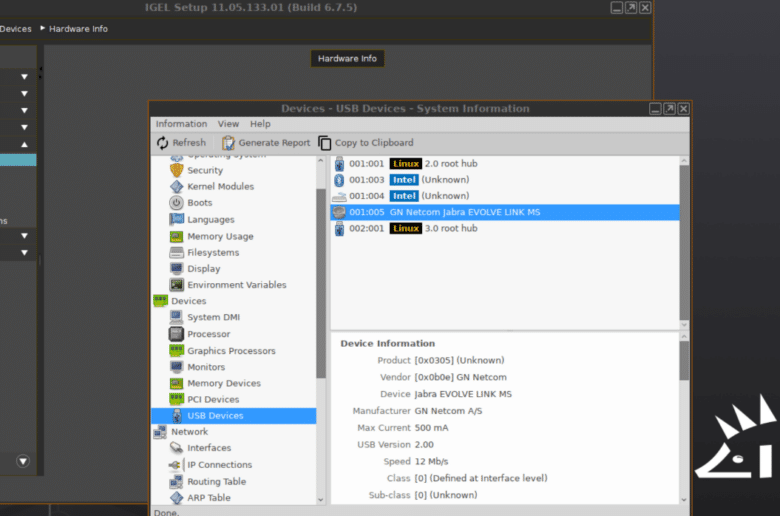Image resolution: width=780 pixels, height=516 pixels.
Task: Select the Languages flag icon
Action: point(177,219)
